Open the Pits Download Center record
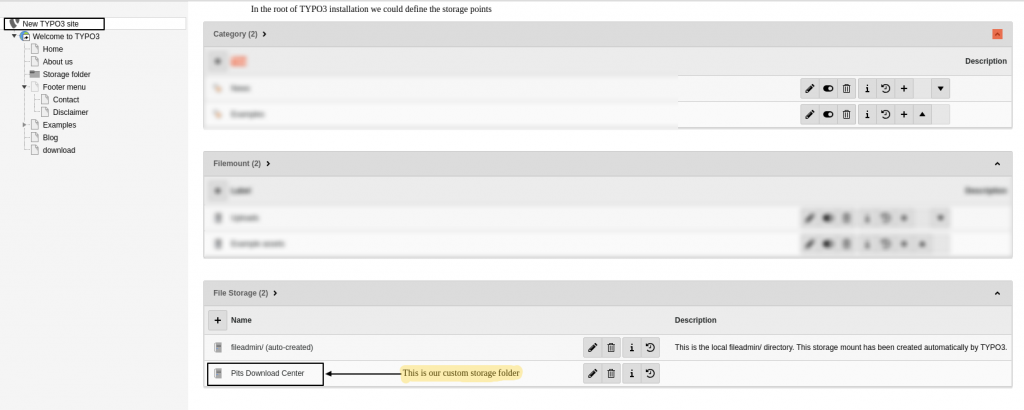The width and height of the screenshot is (1024, 410). (x=267, y=373)
